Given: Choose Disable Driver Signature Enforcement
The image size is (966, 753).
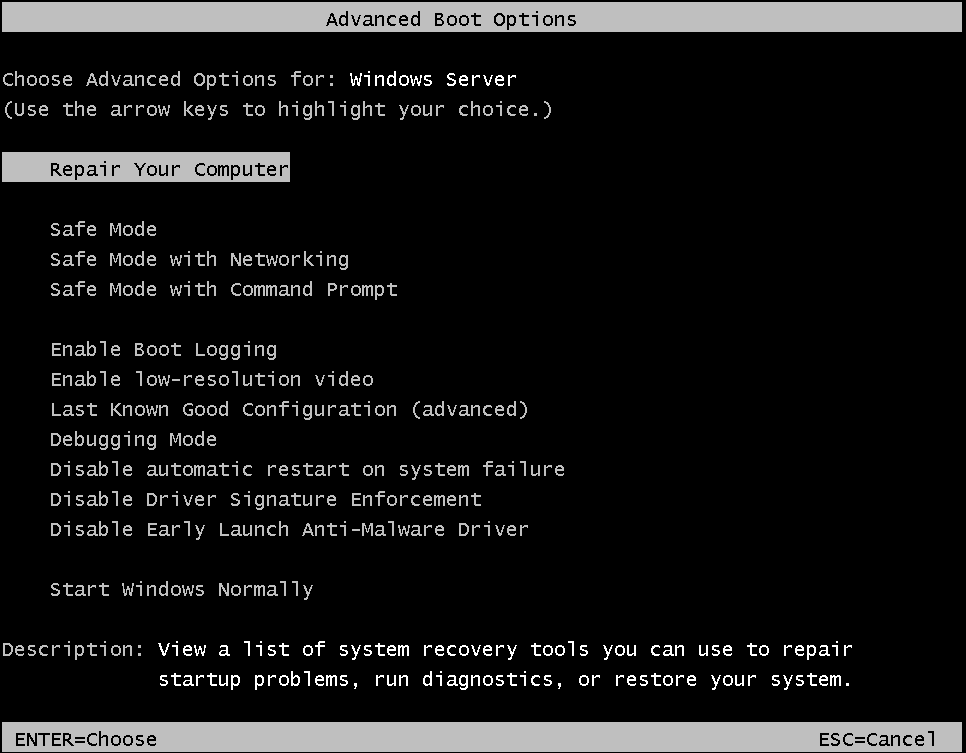Looking at the screenshot, I should (265, 499).
